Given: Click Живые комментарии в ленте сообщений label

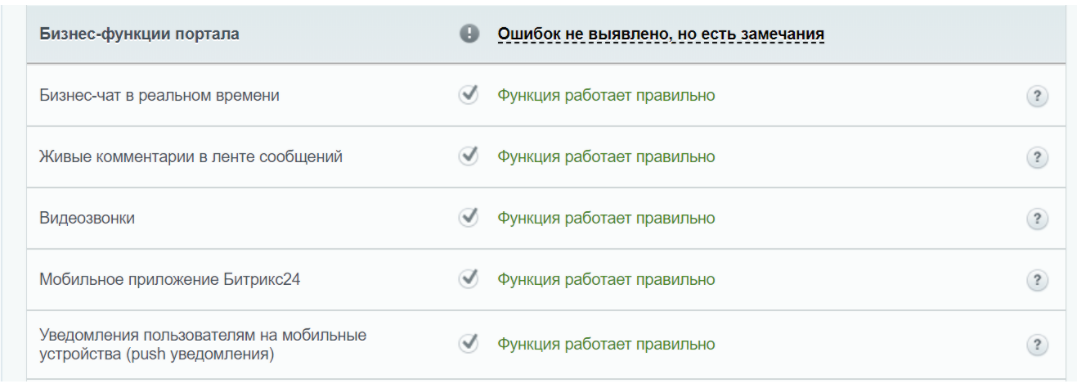Looking at the screenshot, I should [191, 157].
